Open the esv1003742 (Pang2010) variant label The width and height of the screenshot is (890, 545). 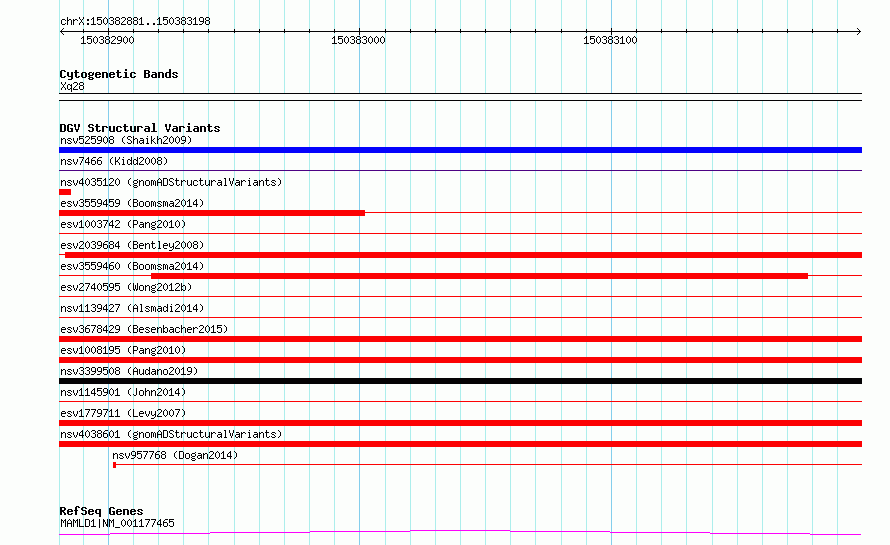tap(123, 224)
